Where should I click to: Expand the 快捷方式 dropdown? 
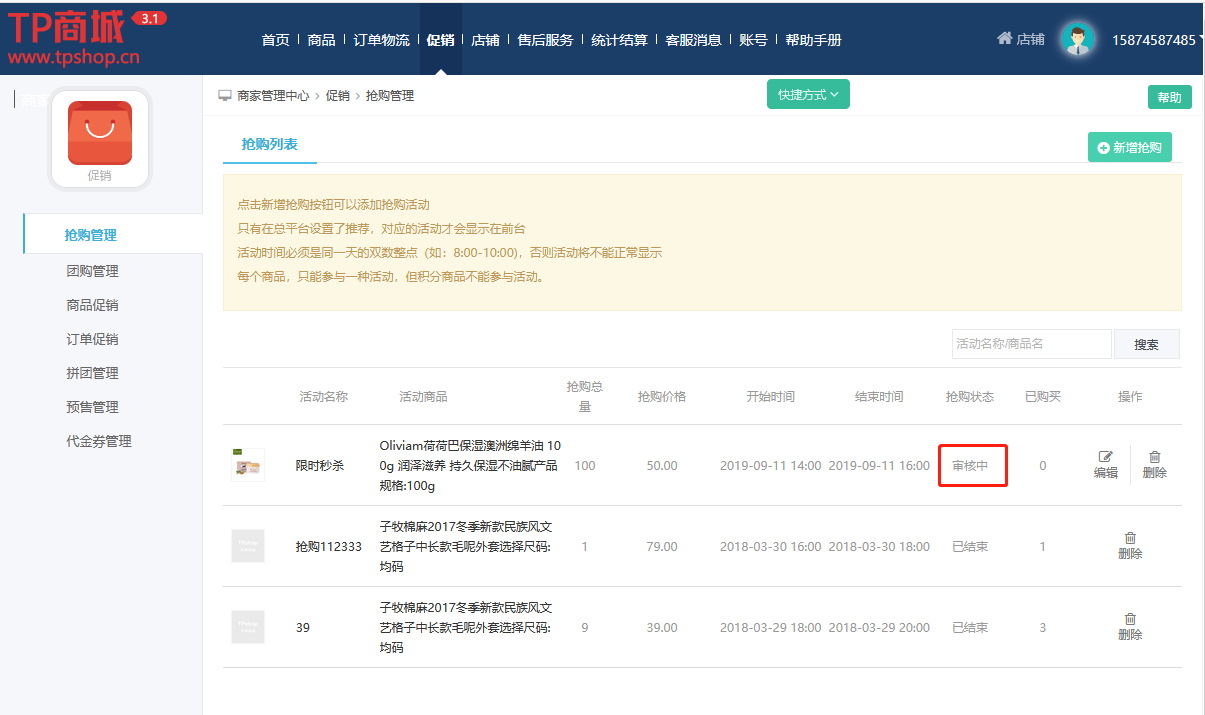[x=808, y=94]
